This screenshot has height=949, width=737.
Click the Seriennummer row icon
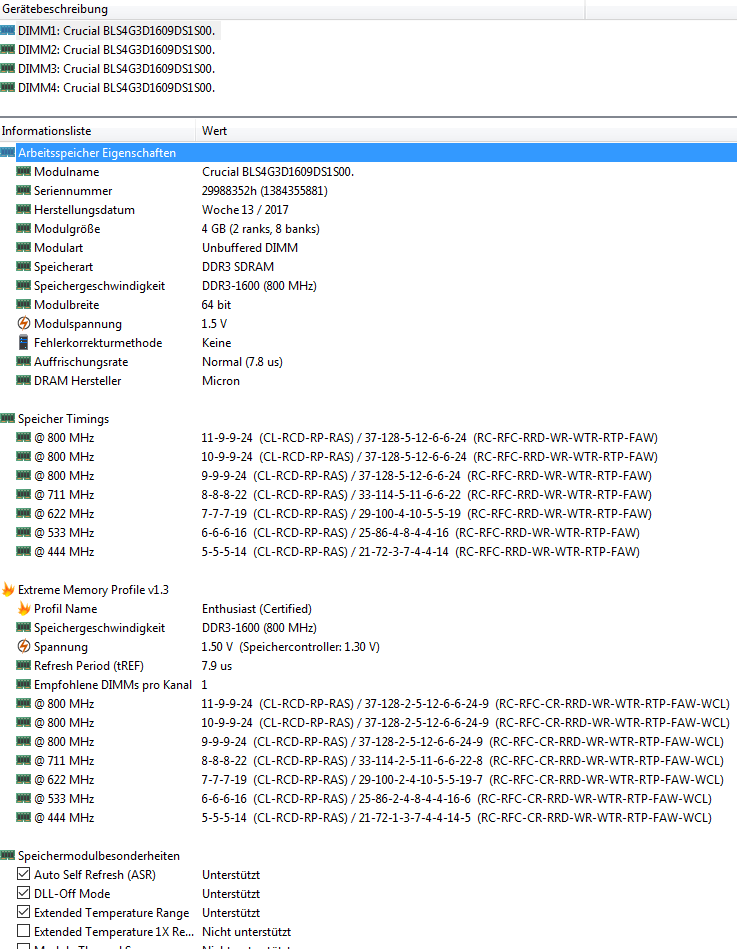click(24, 191)
